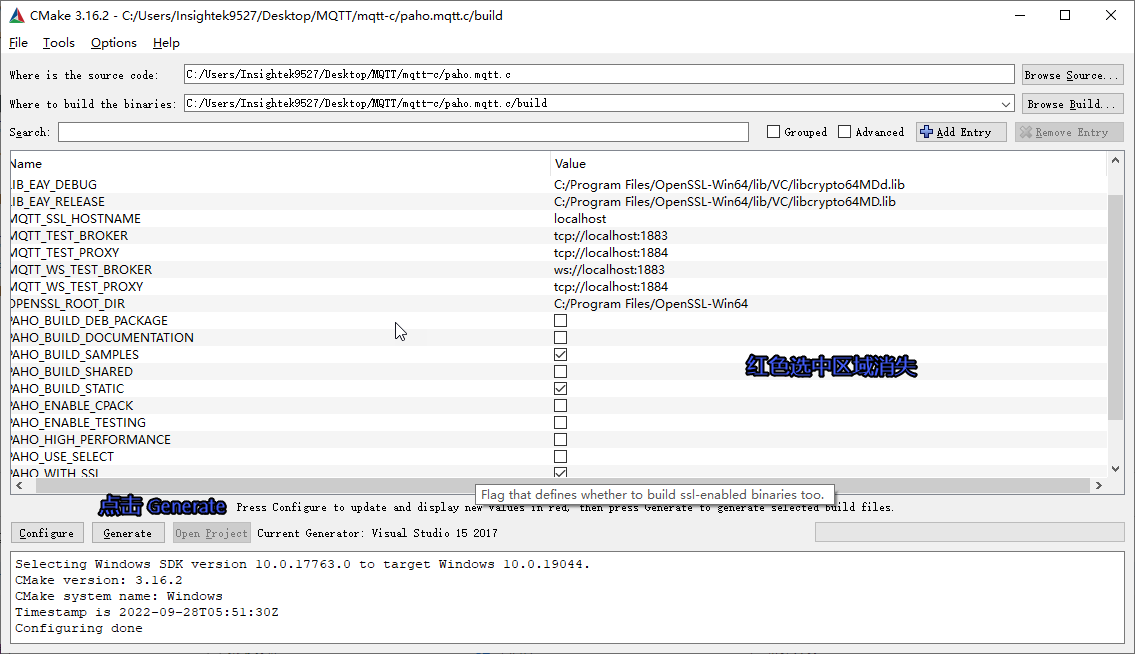
Task: Click vertical scrollbar up arrow
Action: [x=1115, y=161]
